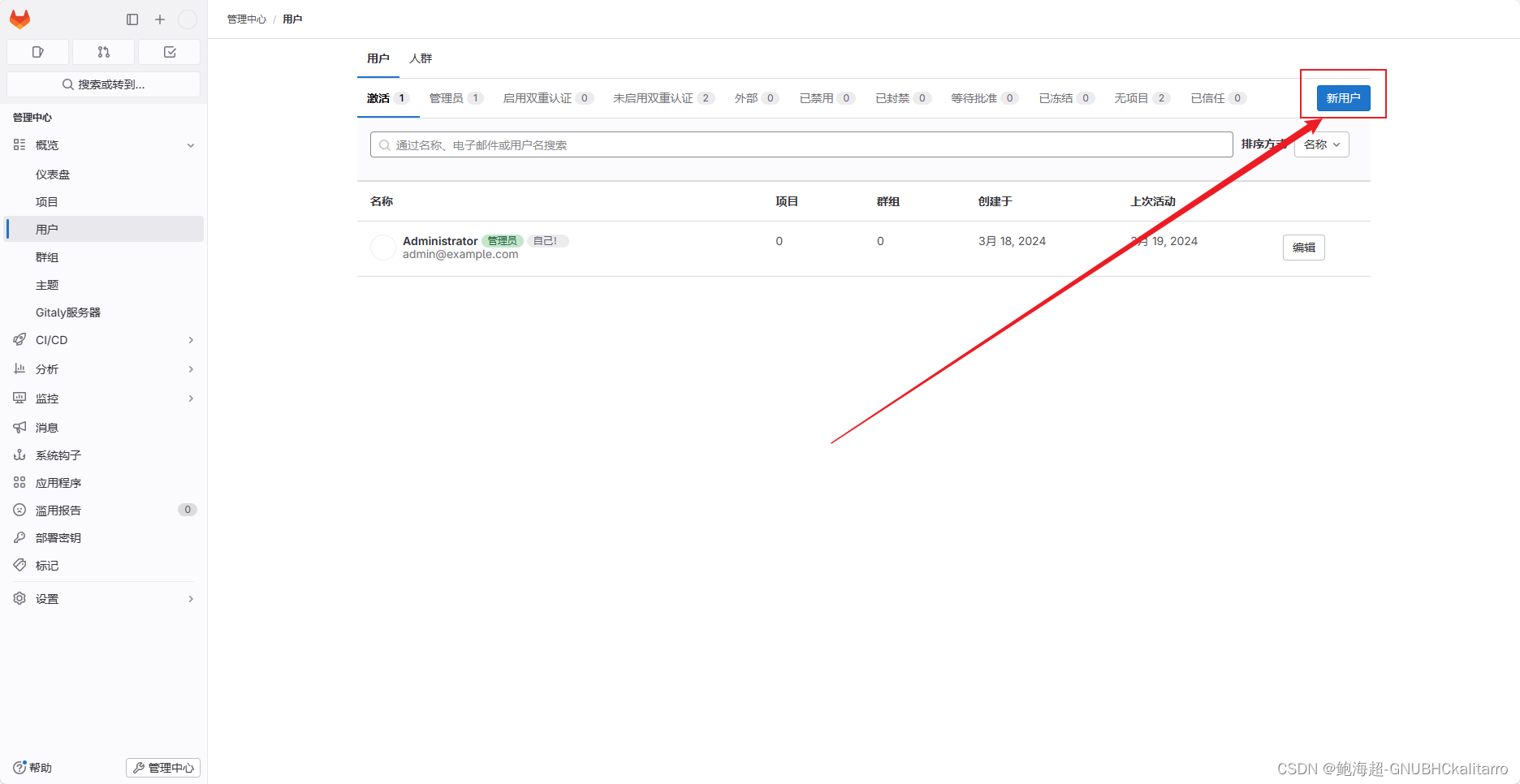Select the 启用双重认证 filter tab
The width and height of the screenshot is (1520, 784).
point(548,98)
